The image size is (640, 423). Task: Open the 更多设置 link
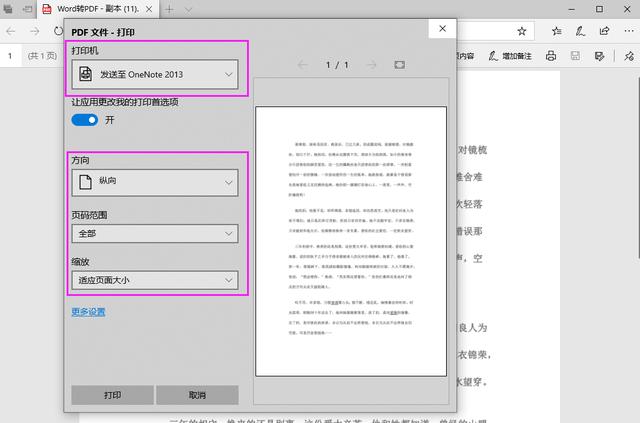(x=88, y=312)
